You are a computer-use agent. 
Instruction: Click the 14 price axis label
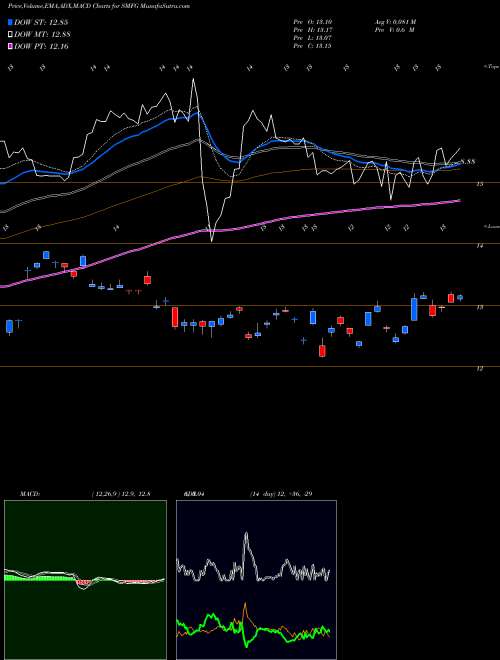pyautogui.click(x=479, y=246)
